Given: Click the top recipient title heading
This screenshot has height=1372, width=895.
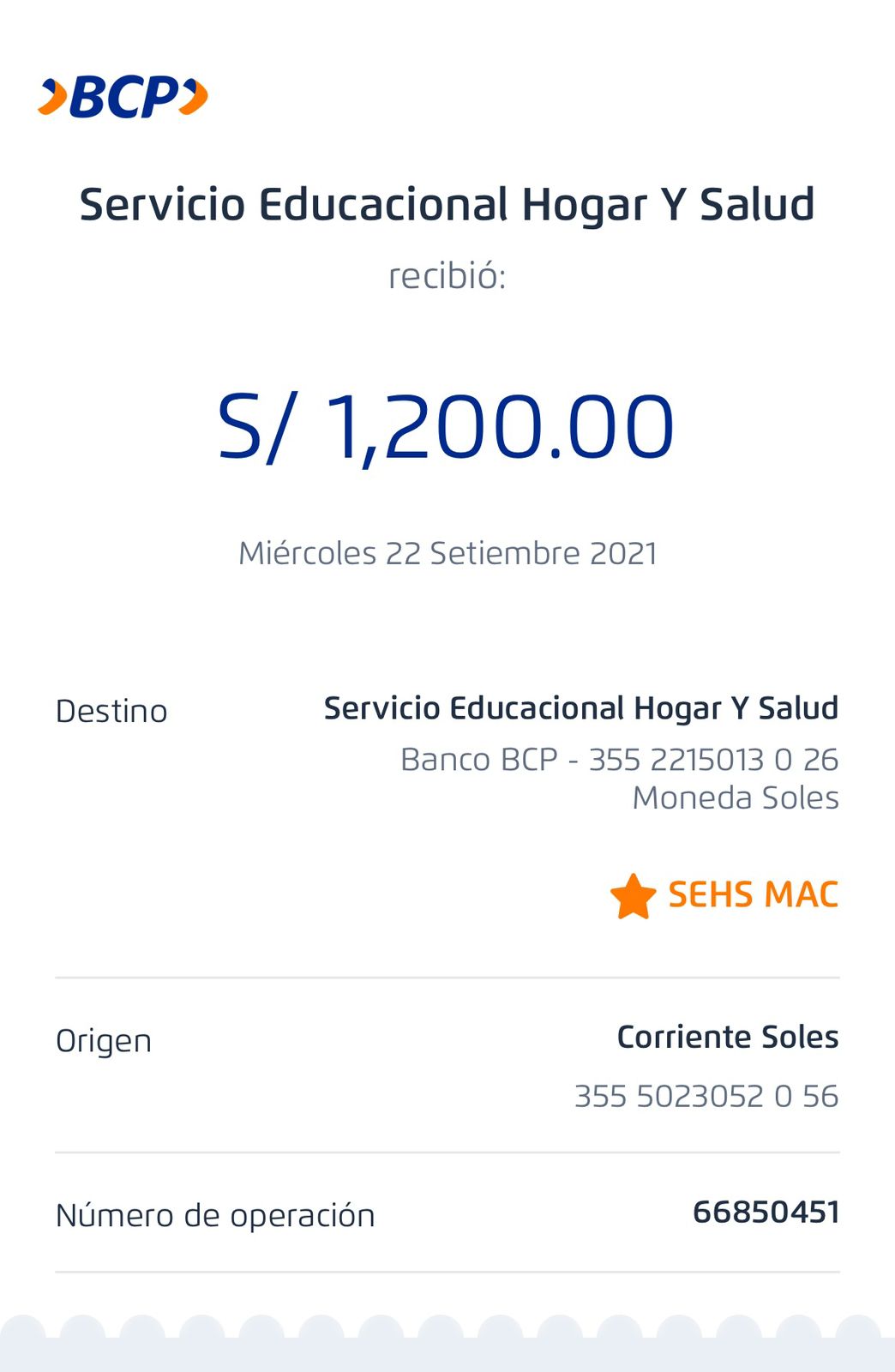Looking at the screenshot, I should [x=447, y=205].
